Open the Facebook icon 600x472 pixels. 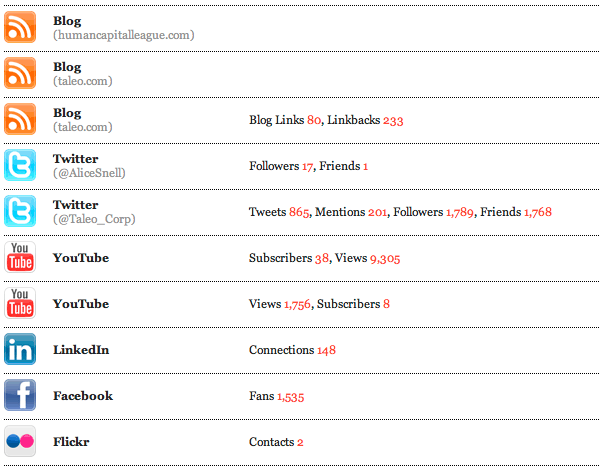20,395
